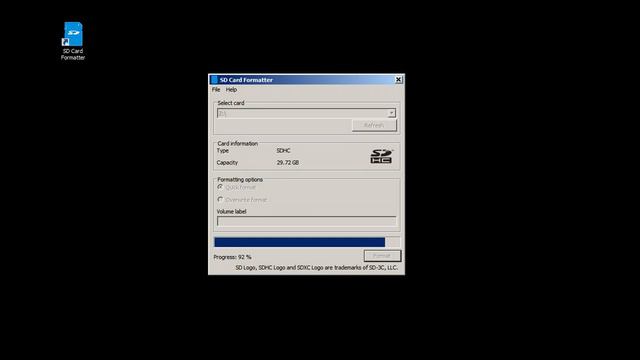Click the Progress: 92 % status text
The height and width of the screenshot is (360, 640).
(x=232, y=257)
